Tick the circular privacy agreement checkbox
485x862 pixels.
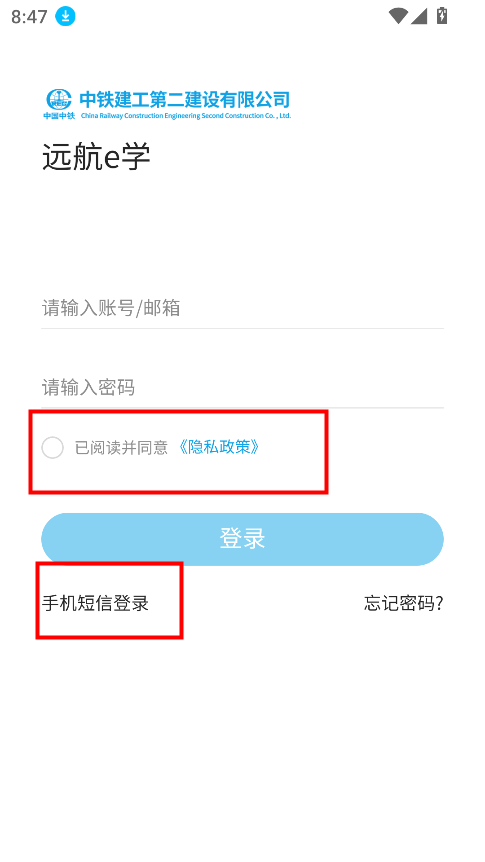(x=53, y=447)
